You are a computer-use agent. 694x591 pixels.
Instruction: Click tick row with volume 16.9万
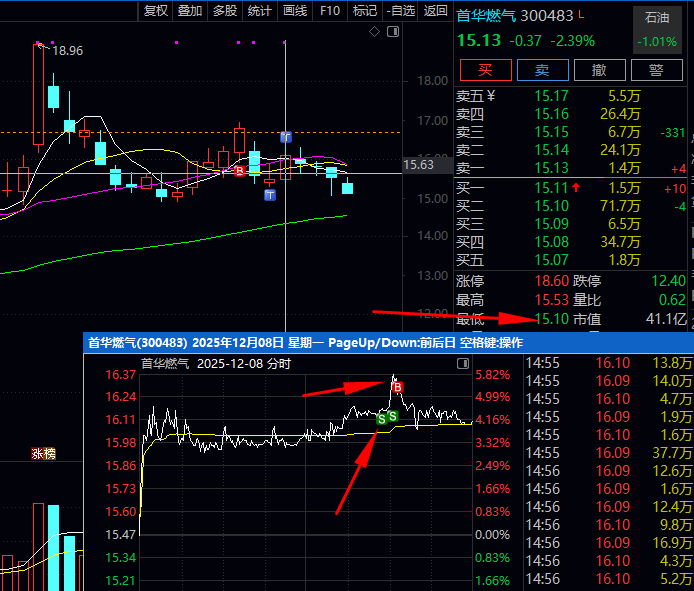point(609,543)
